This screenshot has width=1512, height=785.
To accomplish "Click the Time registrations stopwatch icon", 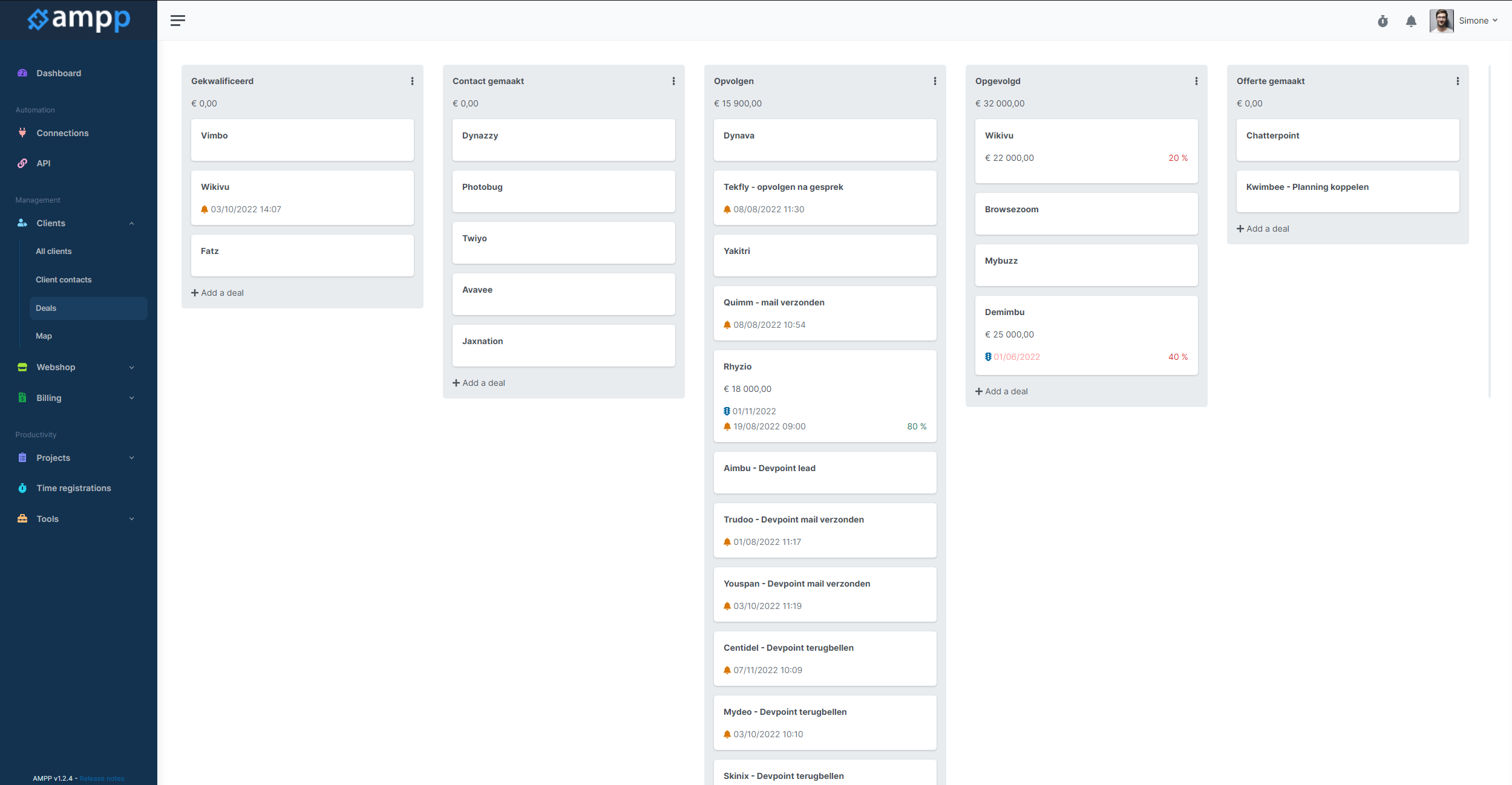I will click(x=22, y=488).
